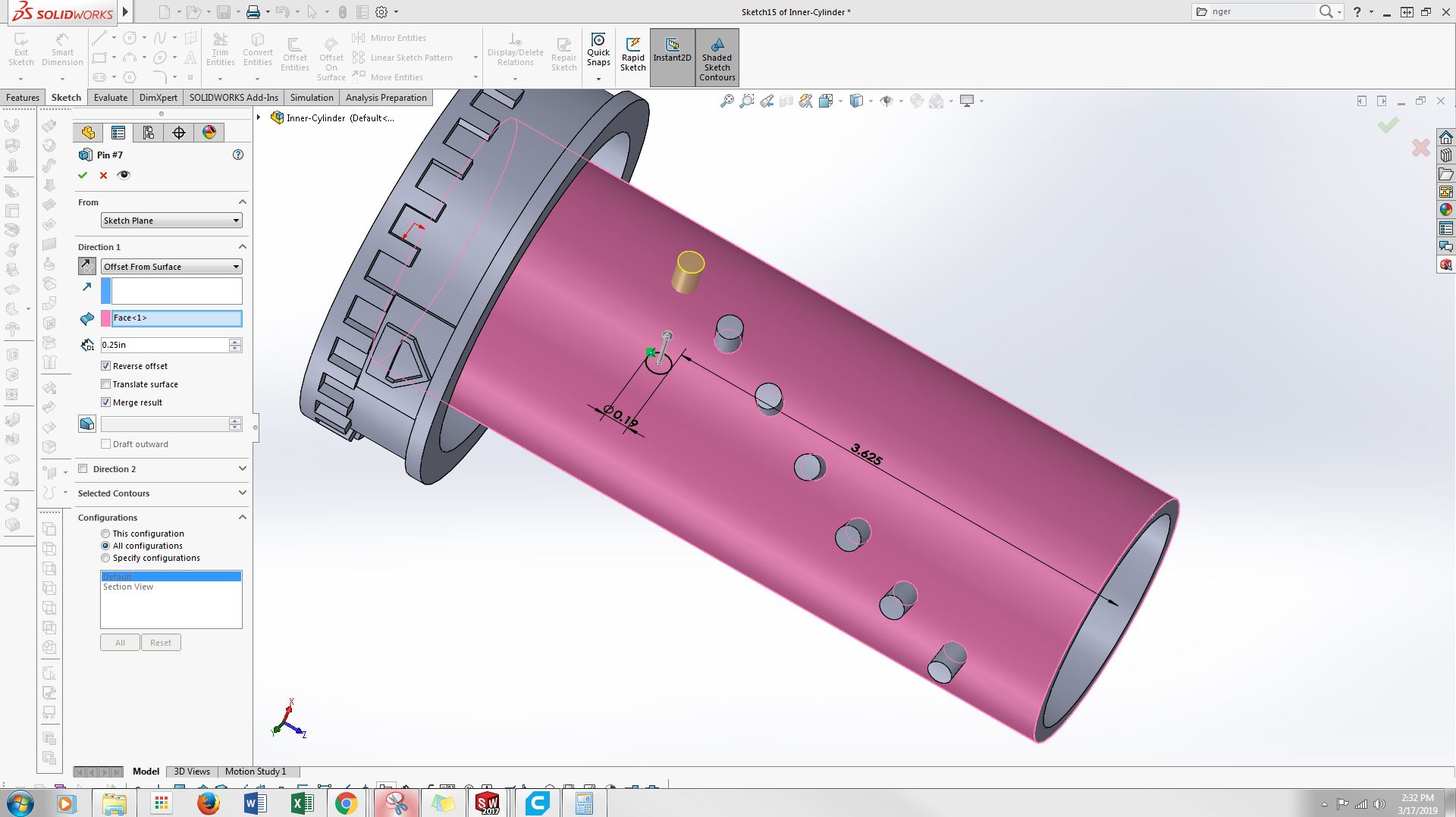Click the Repair Sketch tool
The image size is (1456, 817).
tap(563, 55)
